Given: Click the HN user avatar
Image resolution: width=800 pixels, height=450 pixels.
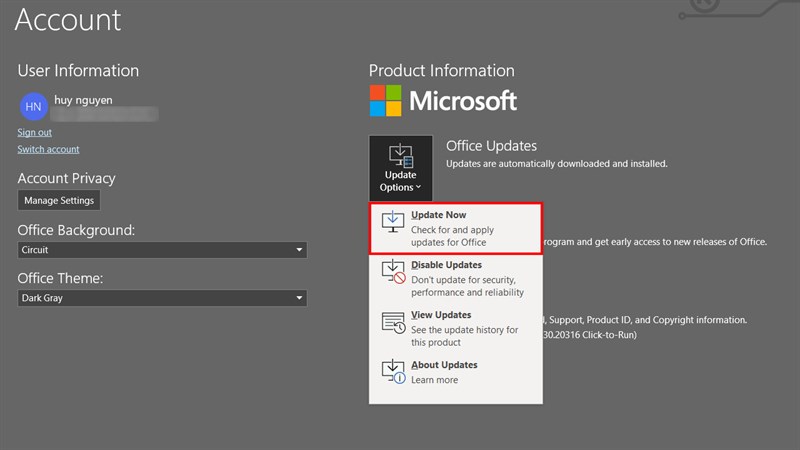Looking at the screenshot, I should pos(34,106).
